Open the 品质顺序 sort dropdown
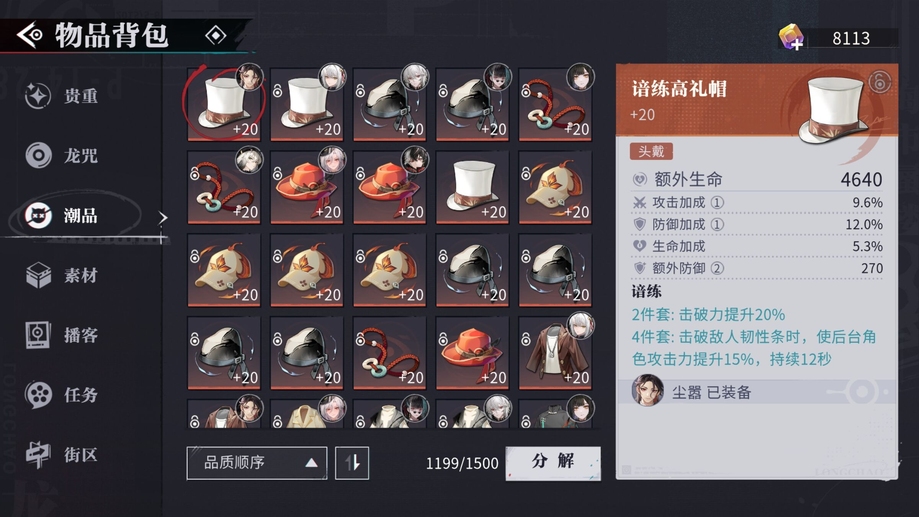 (x=257, y=463)
